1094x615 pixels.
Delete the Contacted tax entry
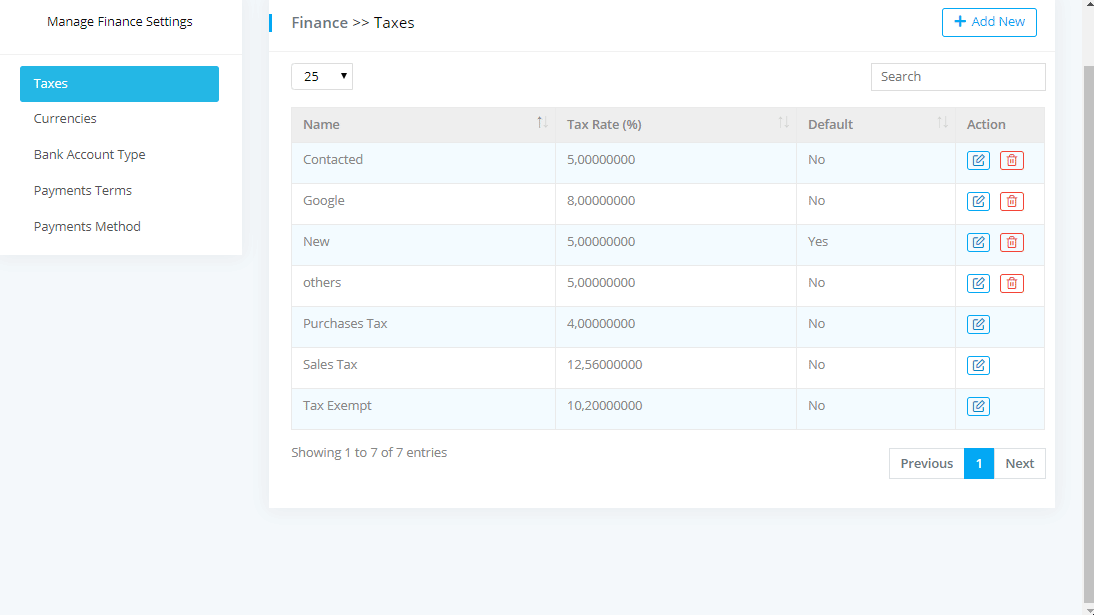[x=1012, y=160]
